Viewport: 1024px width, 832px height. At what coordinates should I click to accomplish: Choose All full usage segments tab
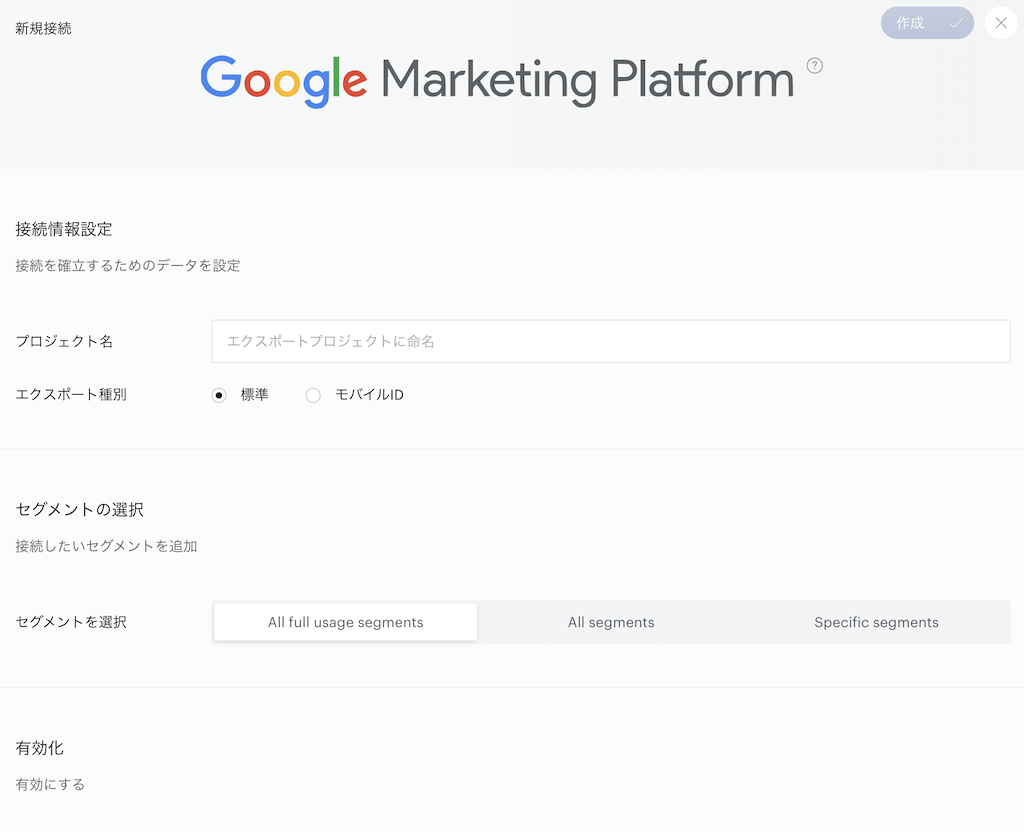tap(345, 622)
